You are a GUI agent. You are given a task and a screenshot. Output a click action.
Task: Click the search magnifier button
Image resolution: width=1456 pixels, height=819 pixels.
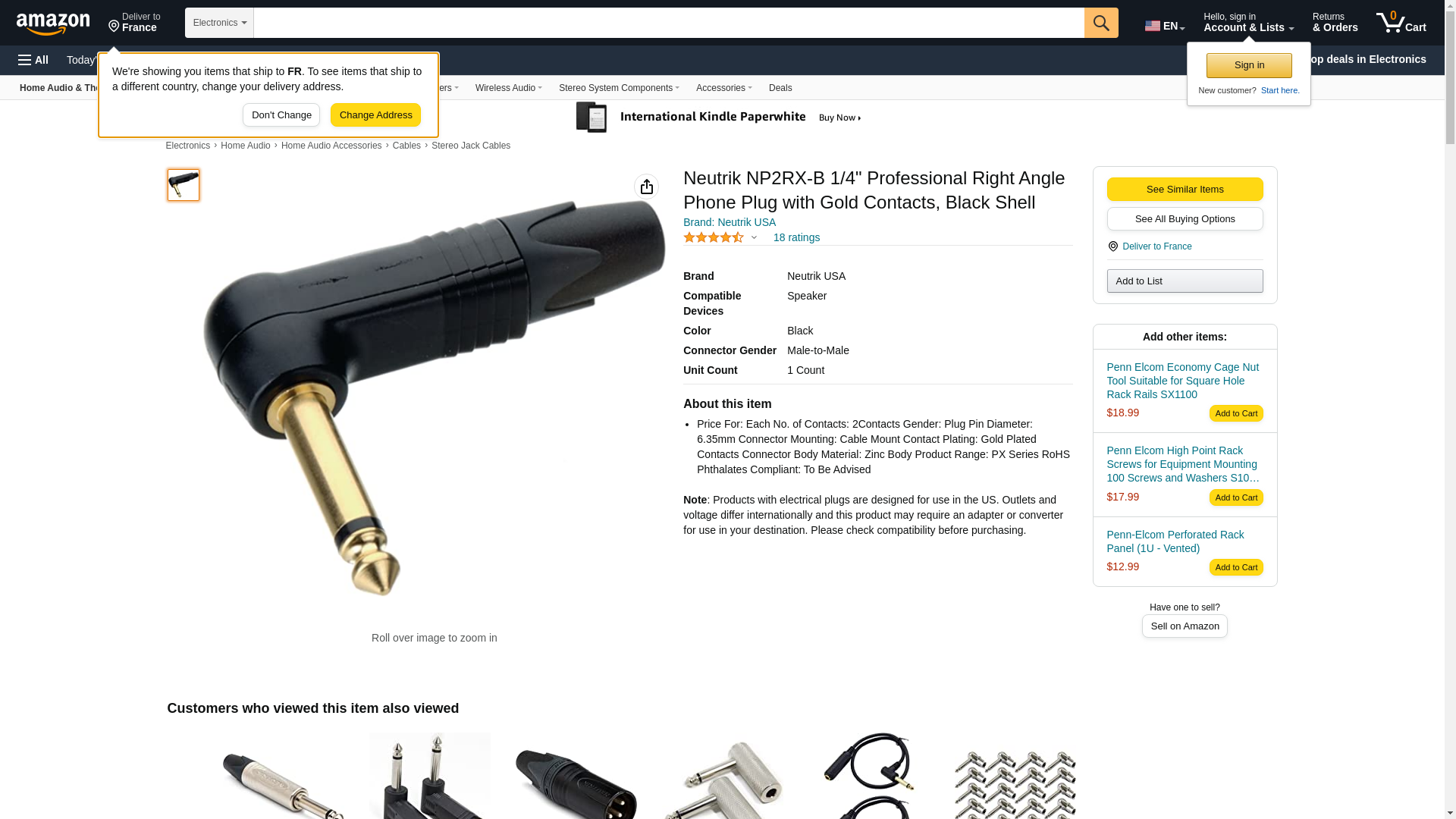pos(1101,23)
